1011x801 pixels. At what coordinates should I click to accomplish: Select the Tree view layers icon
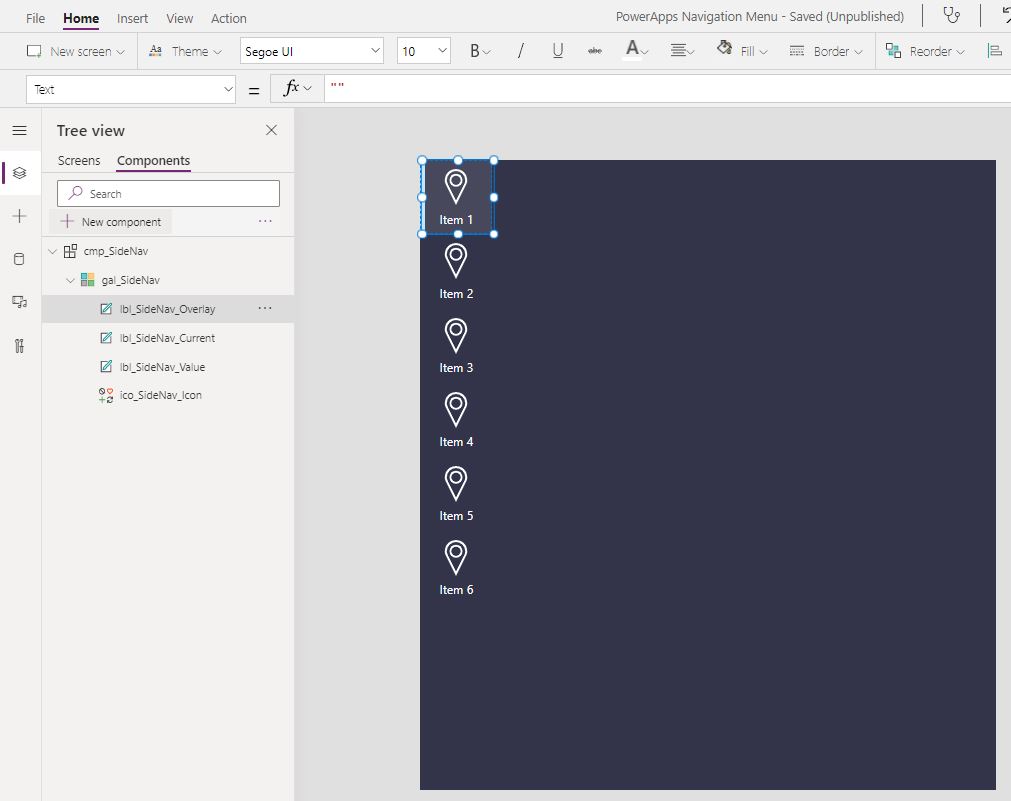19,173
